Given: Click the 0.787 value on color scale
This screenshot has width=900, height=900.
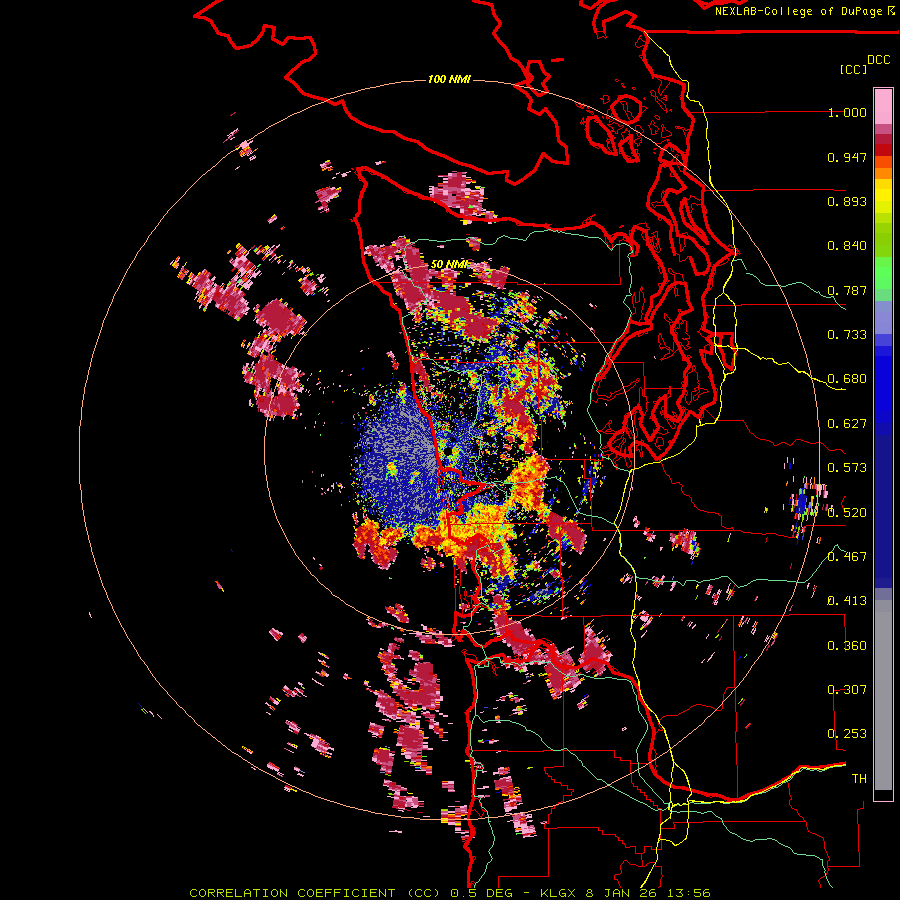Looking at the screenshot, I should pos(847,290).
